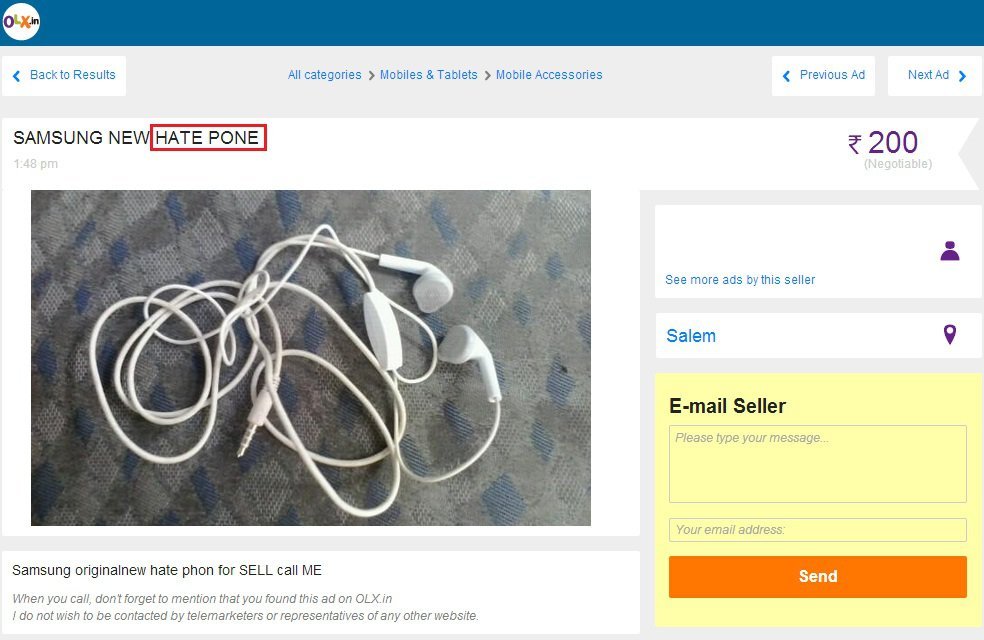
Task: Go Back to Results
Action: (64, 75)
